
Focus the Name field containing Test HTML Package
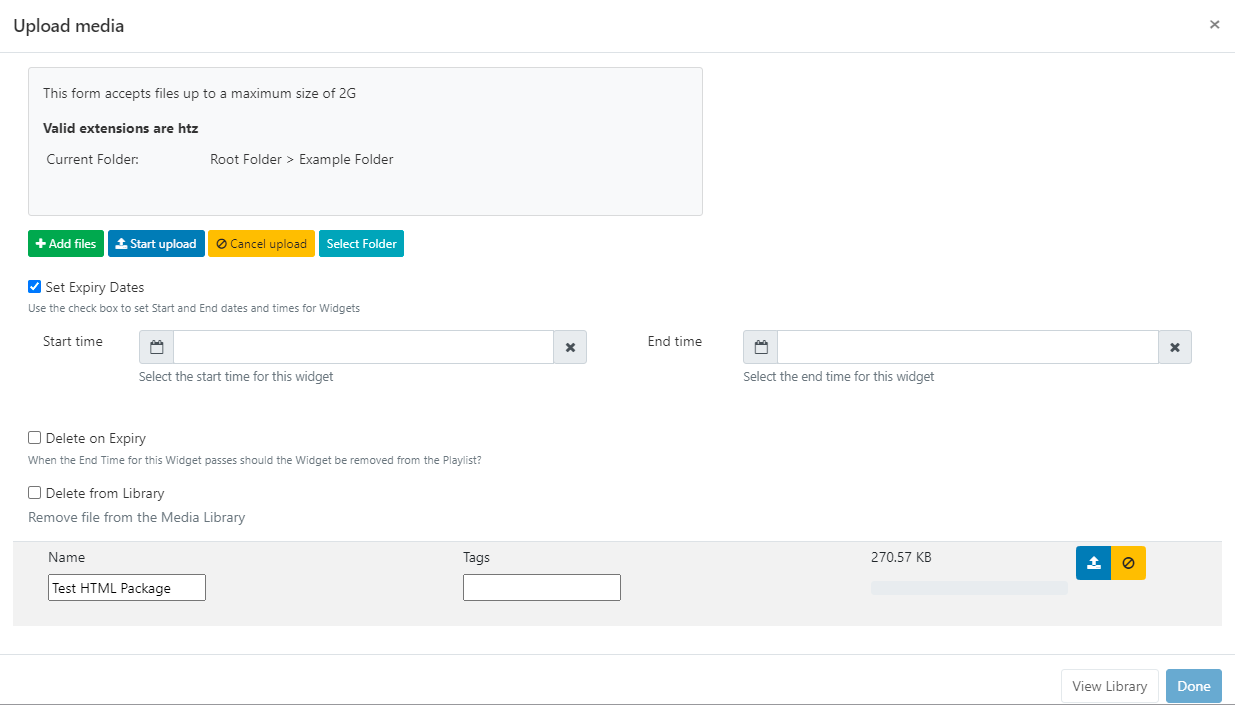[x=127, y=588]
